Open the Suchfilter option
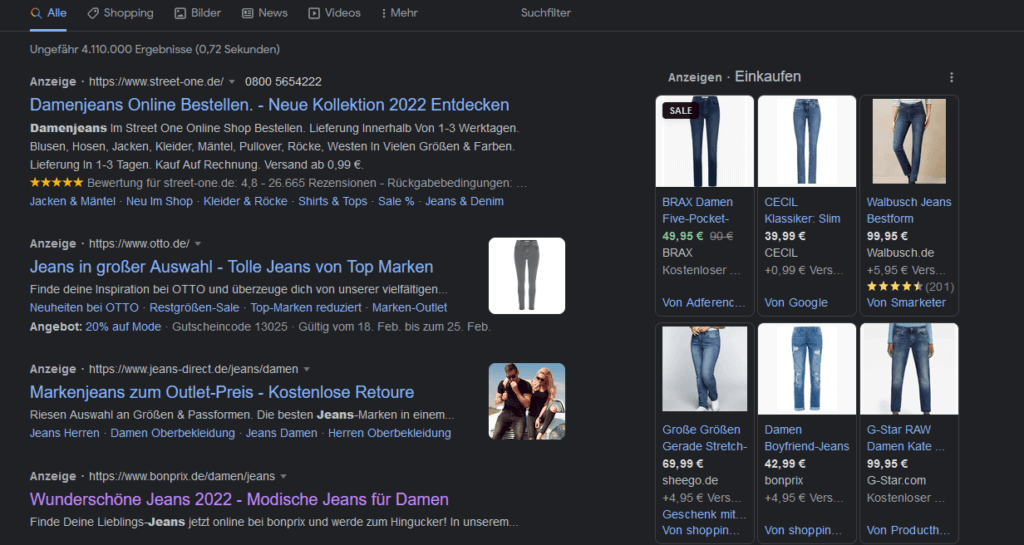 [x=546, y=13]
